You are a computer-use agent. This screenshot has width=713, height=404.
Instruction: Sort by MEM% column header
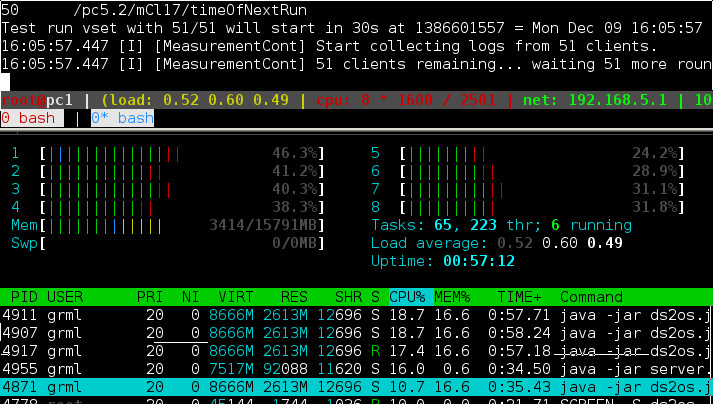[x=452, y=297]
